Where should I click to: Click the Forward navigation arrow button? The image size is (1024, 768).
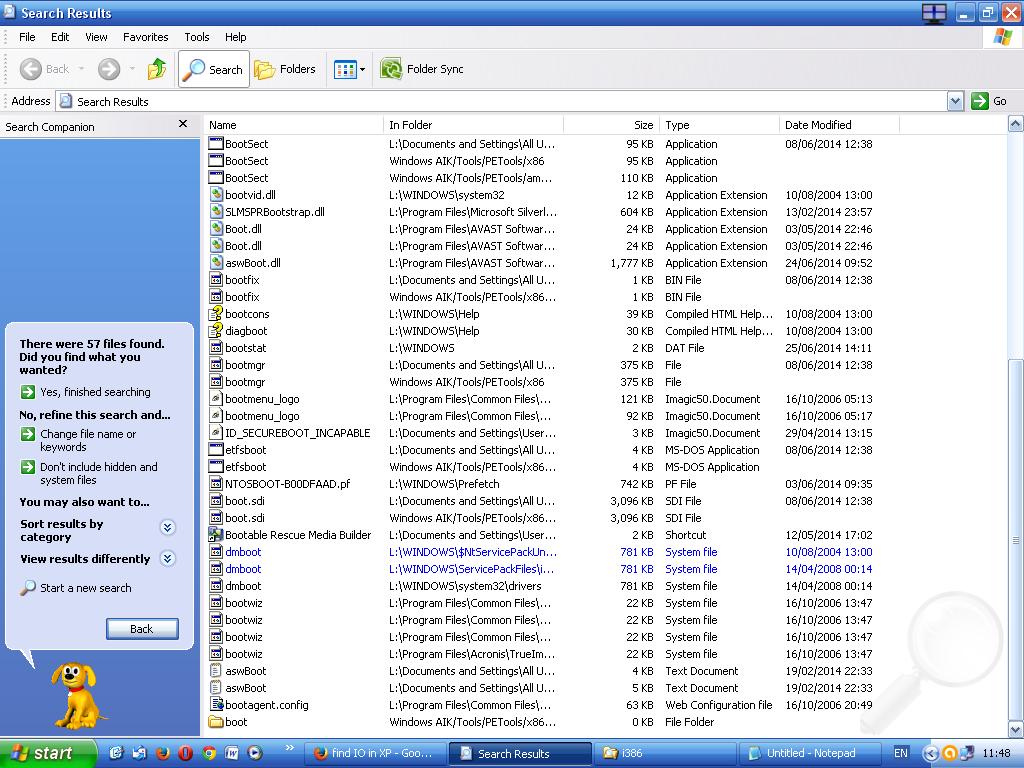click(109, 69)
